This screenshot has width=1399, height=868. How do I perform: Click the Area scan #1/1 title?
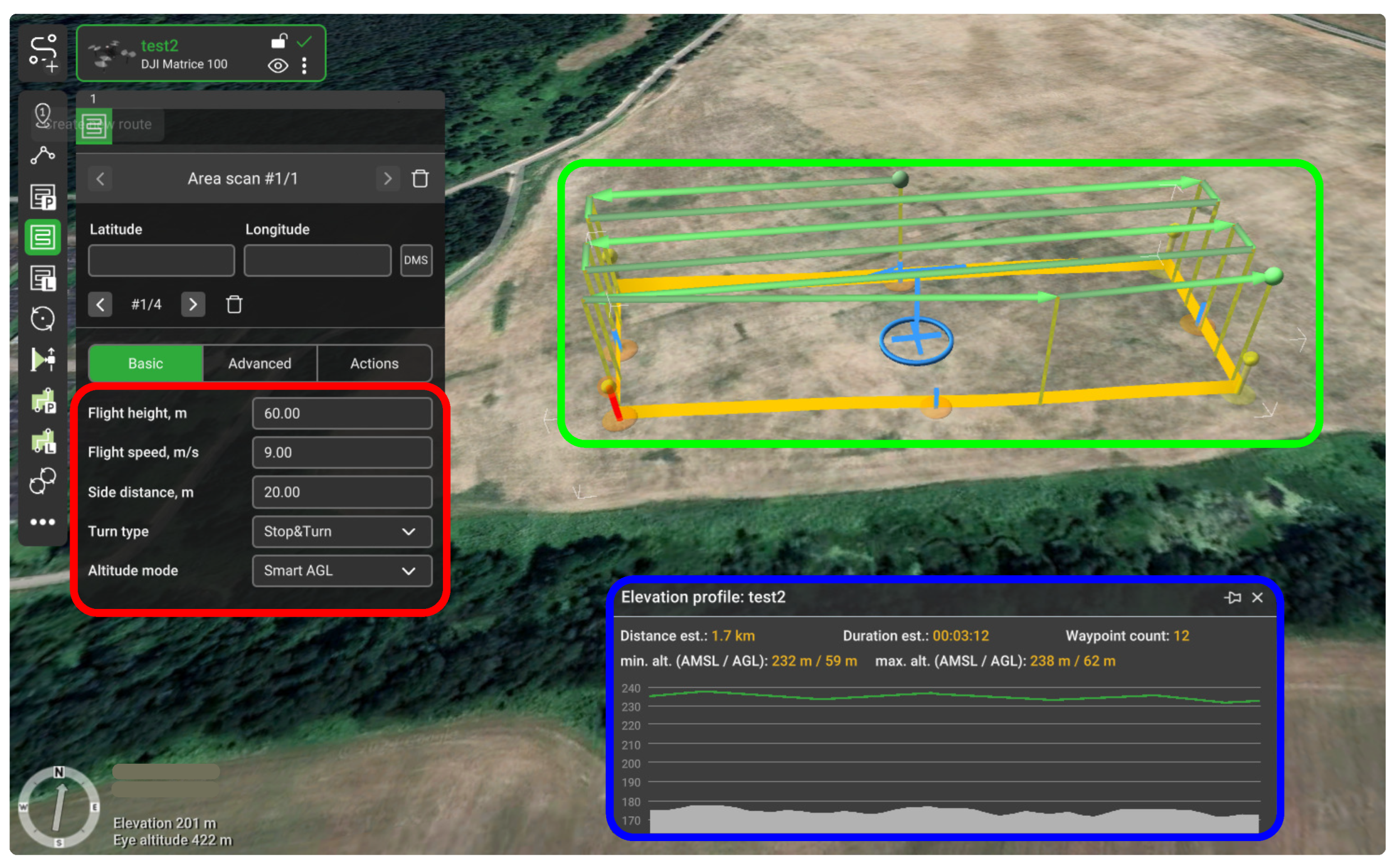tap(243, 178)
